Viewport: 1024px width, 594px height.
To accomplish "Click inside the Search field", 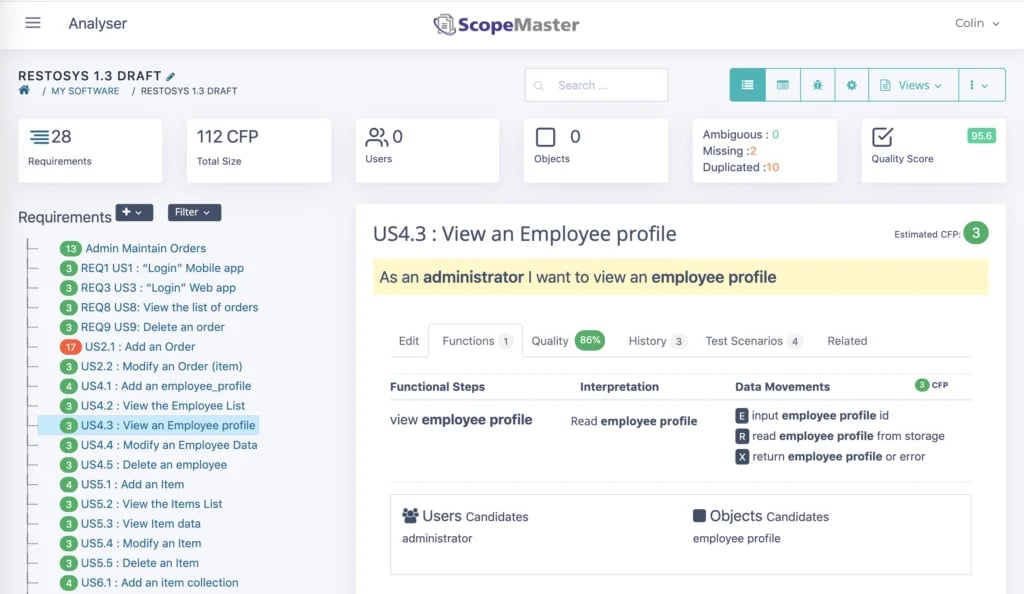I will point(596,85).
